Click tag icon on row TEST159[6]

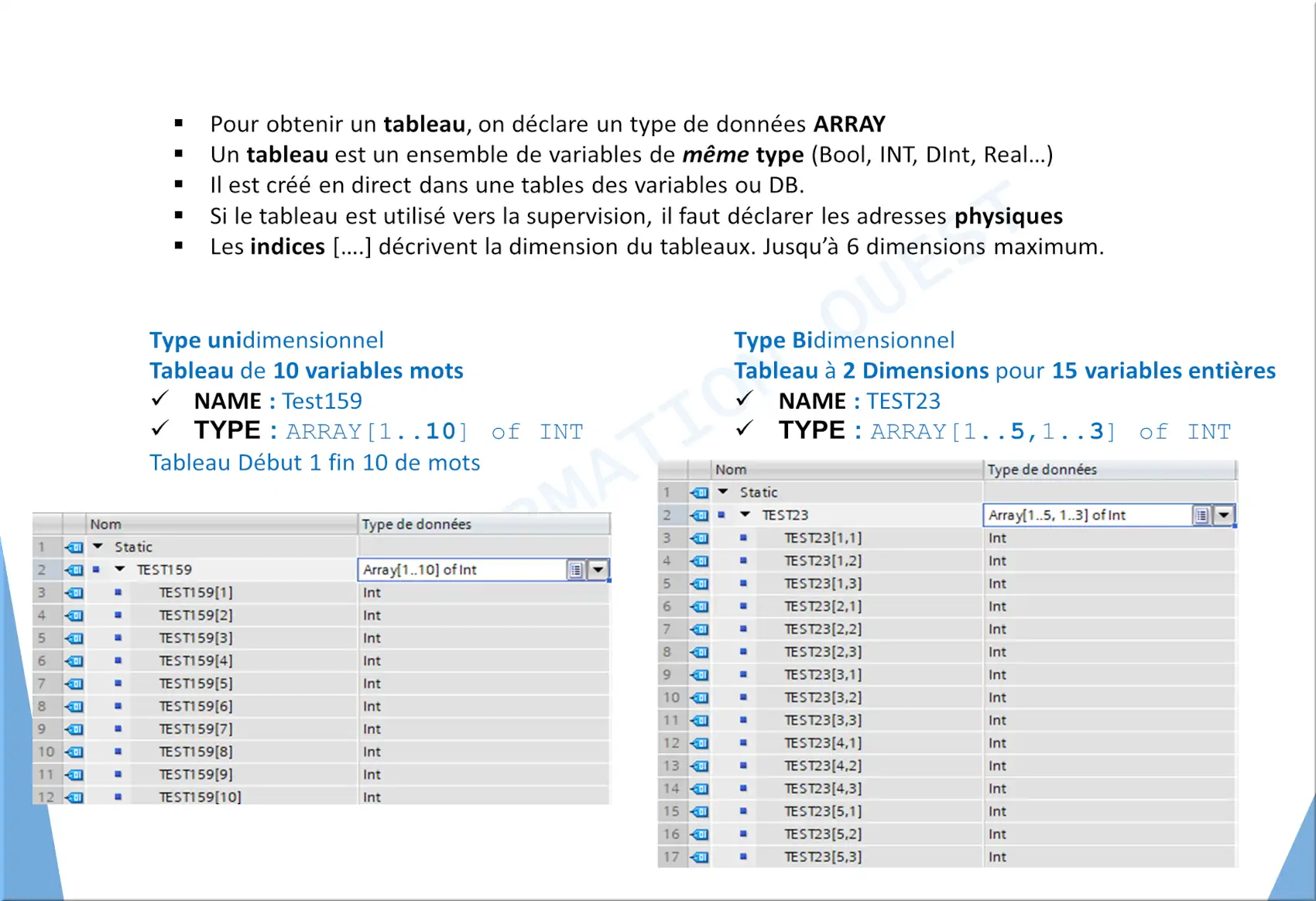pos(75,706)
